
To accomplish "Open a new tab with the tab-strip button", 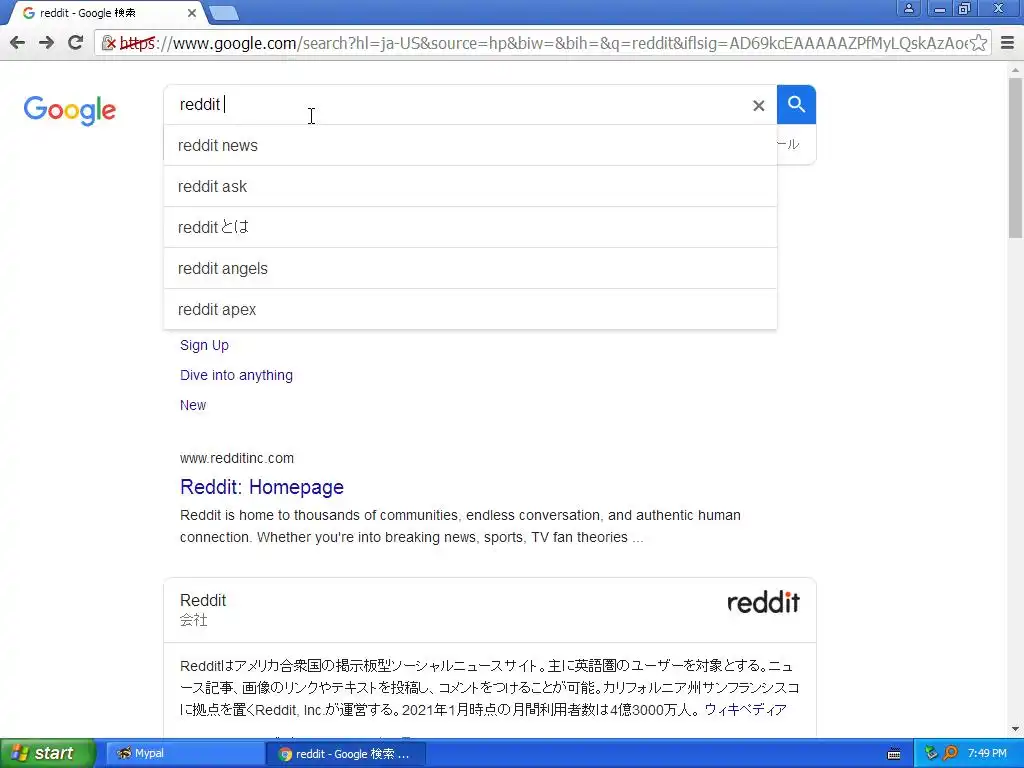I will click(224, 13).
